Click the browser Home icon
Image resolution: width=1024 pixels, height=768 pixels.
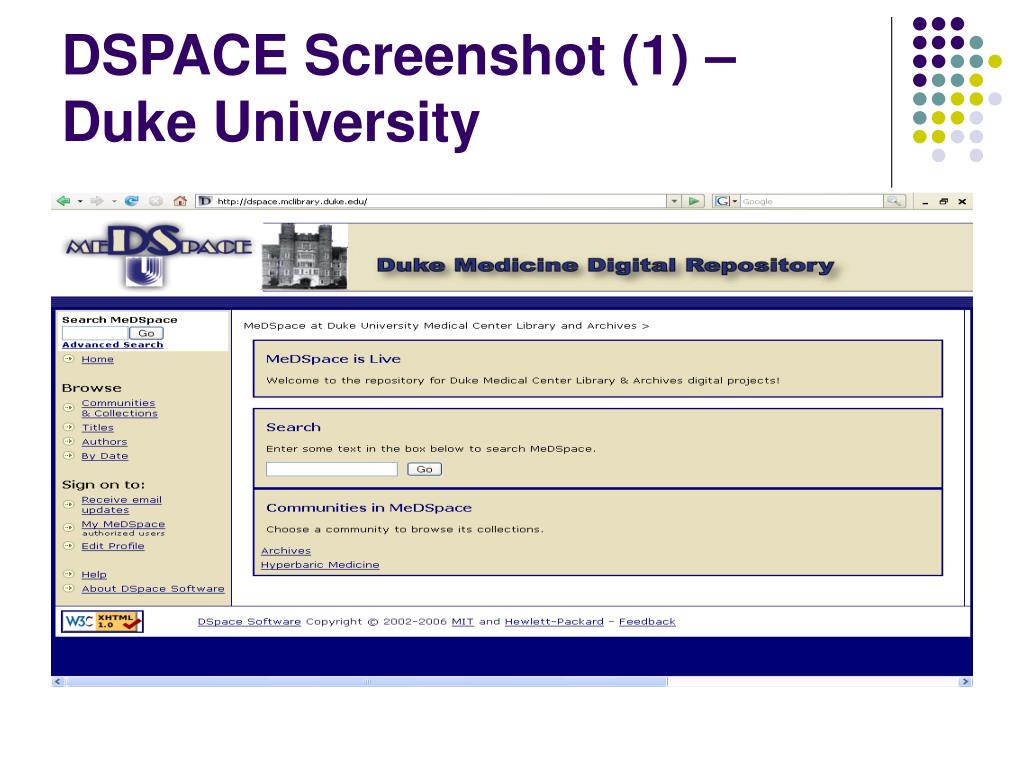[180, 201]
